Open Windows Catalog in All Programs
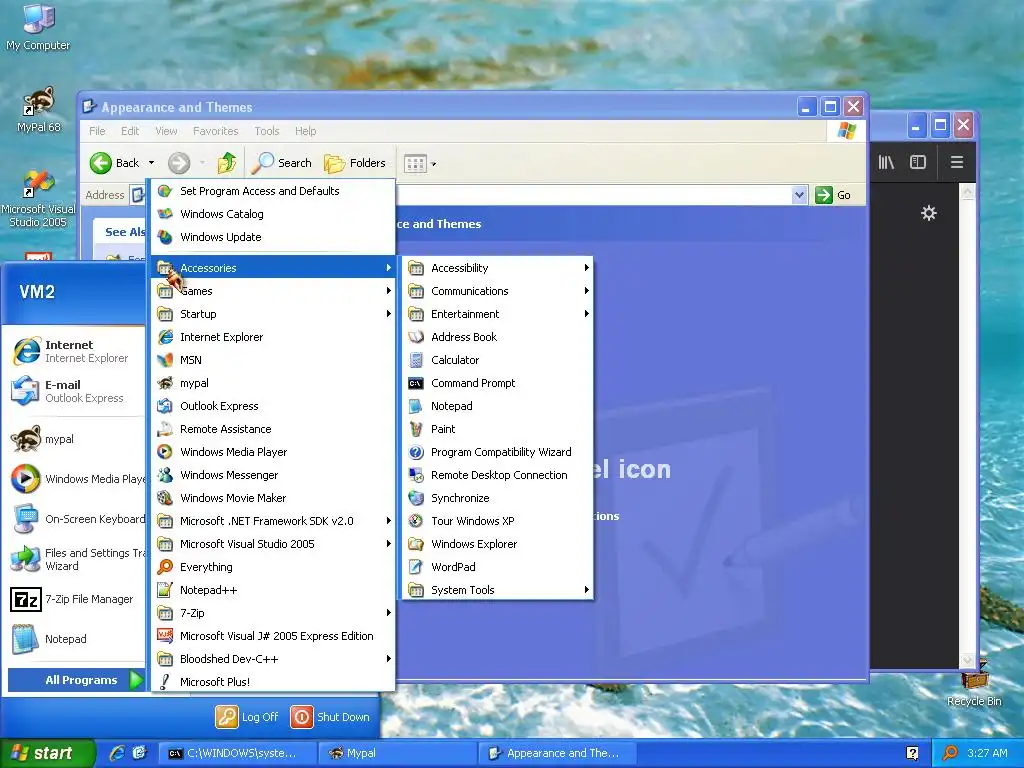Image resolution: width=1024 pixels, height=768 pixels. click(273, 214)
